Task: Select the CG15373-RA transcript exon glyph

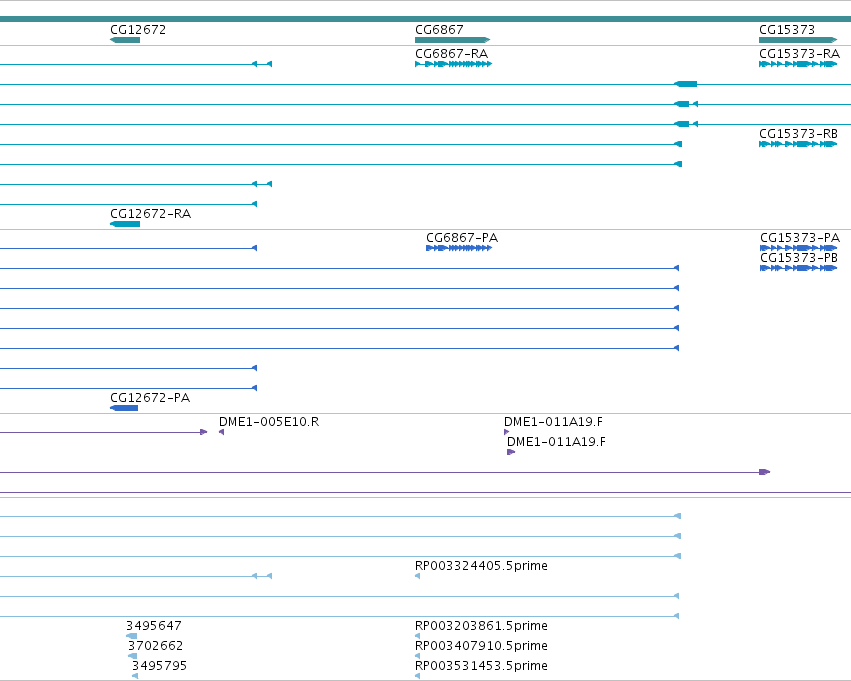Action: [798, 64]
